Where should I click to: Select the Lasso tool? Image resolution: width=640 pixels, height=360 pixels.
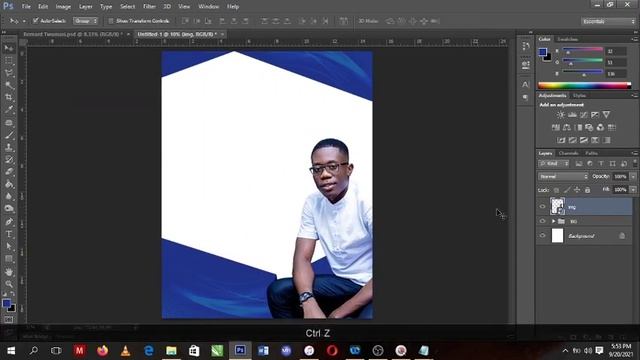pyautogui.click(x=9, y=73)
